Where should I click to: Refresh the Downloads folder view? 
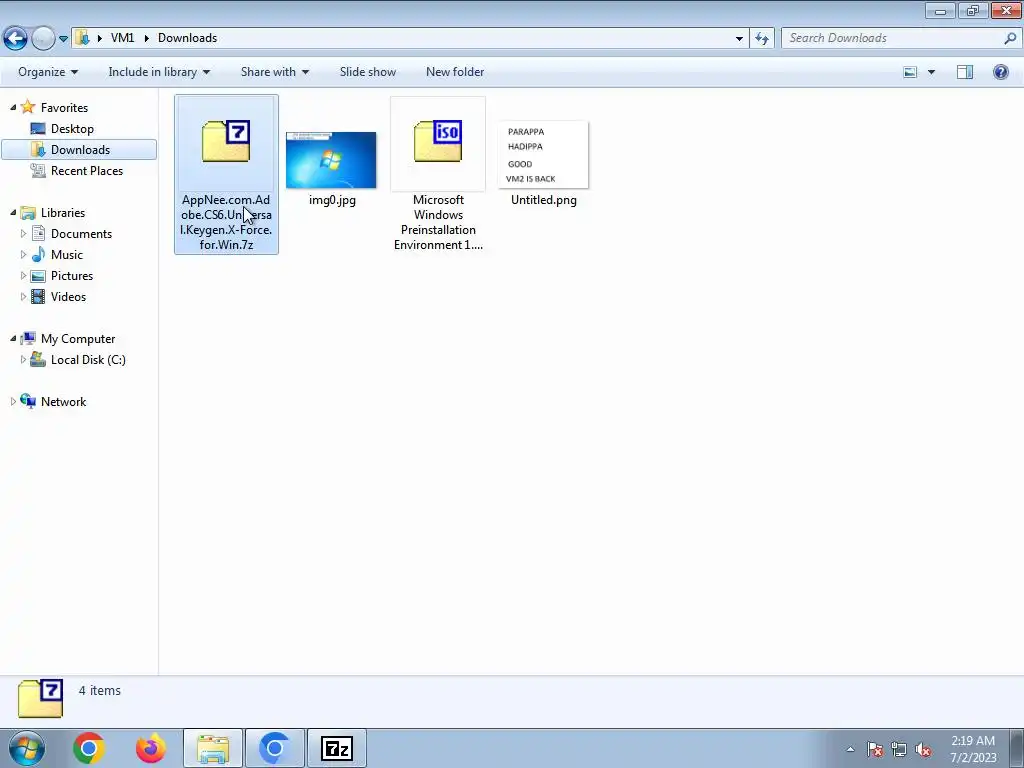(762, 39)
